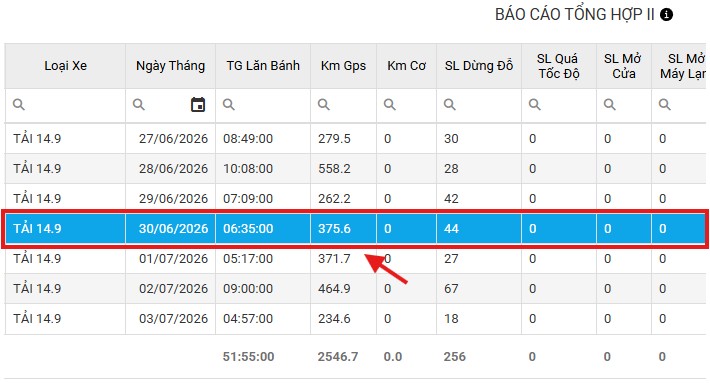Sort by SL Quá Tốc Độ header
The width and height of the screenshot is (710, 383).
coord(559,66)
